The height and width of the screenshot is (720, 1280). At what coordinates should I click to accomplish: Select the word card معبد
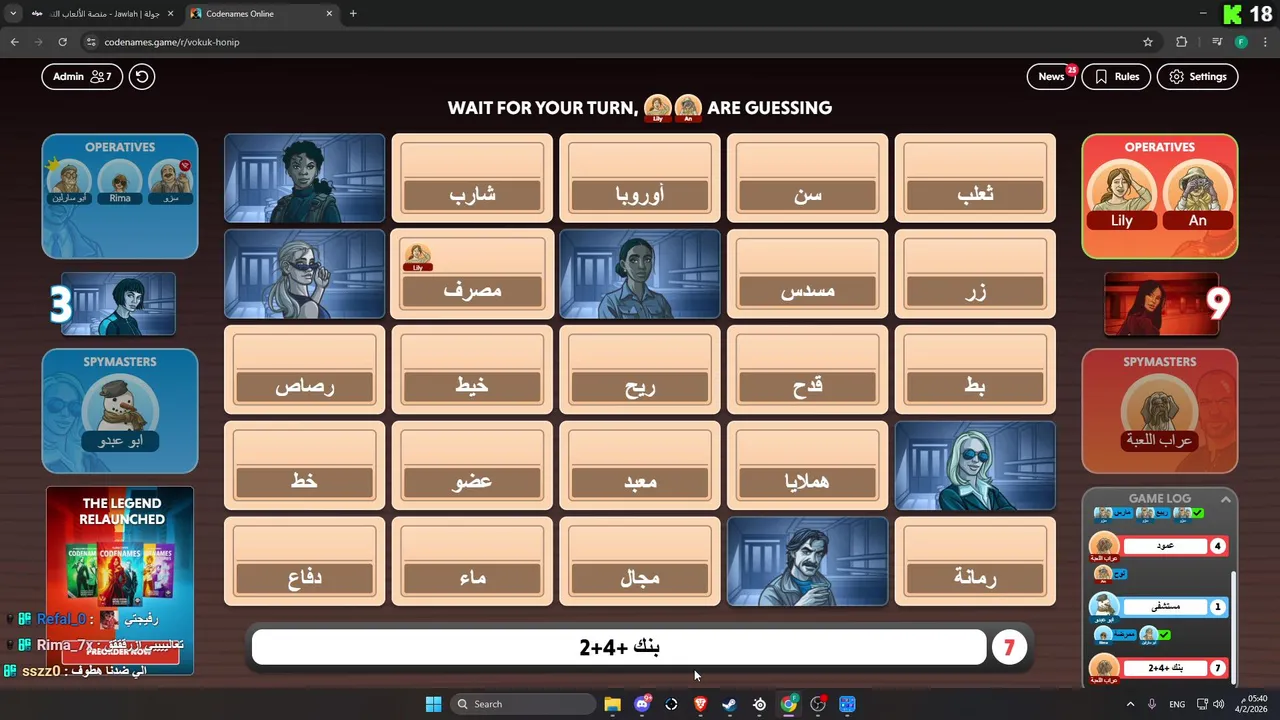pos(640,466)
